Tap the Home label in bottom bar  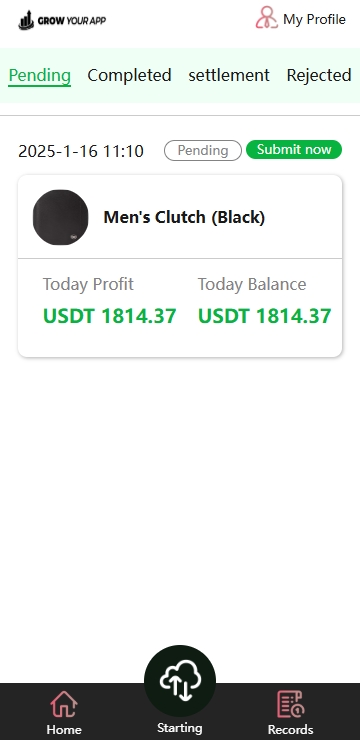pos(64,729)
